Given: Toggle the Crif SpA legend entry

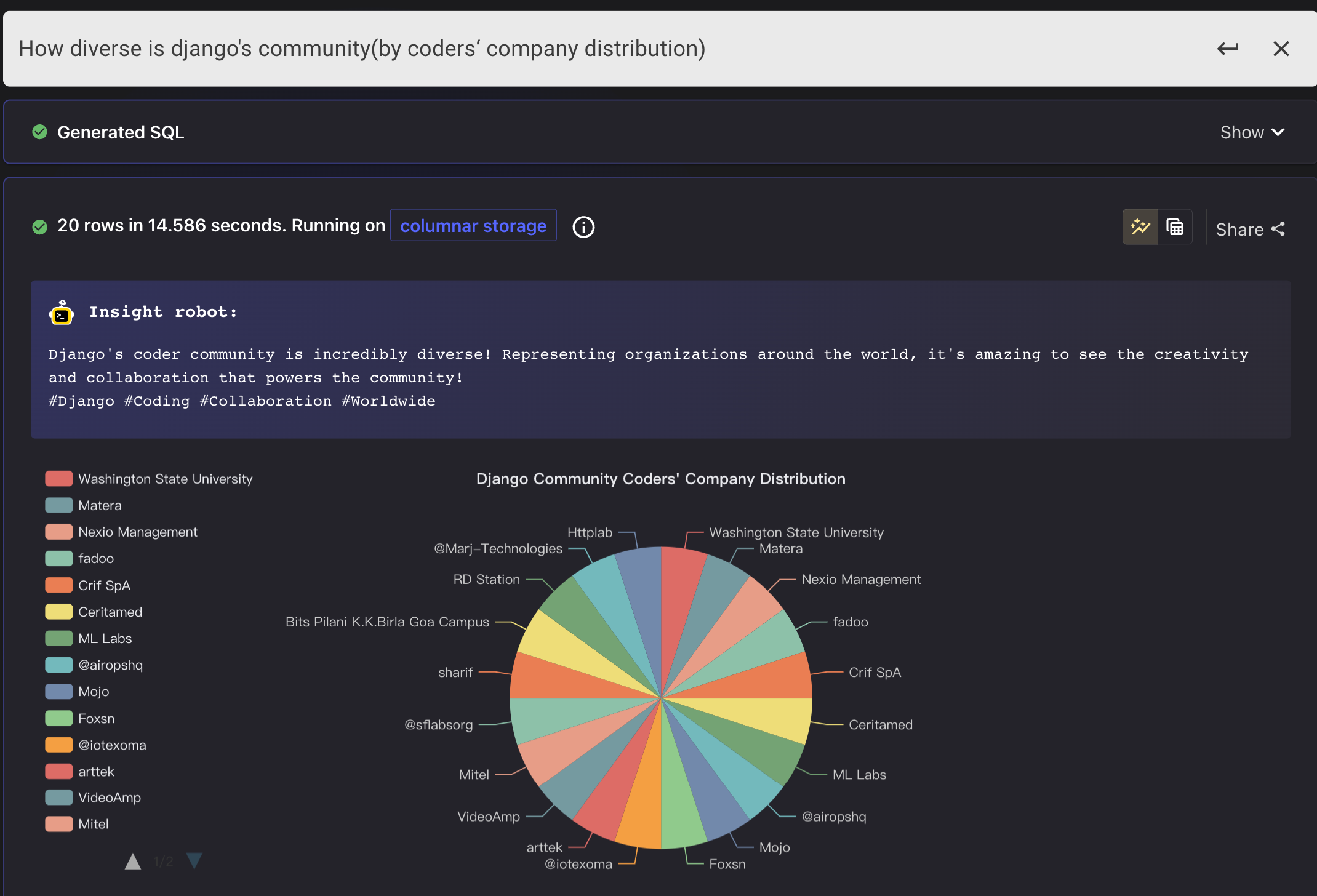Looking at the screenshot, I should [x=88, y=585].
